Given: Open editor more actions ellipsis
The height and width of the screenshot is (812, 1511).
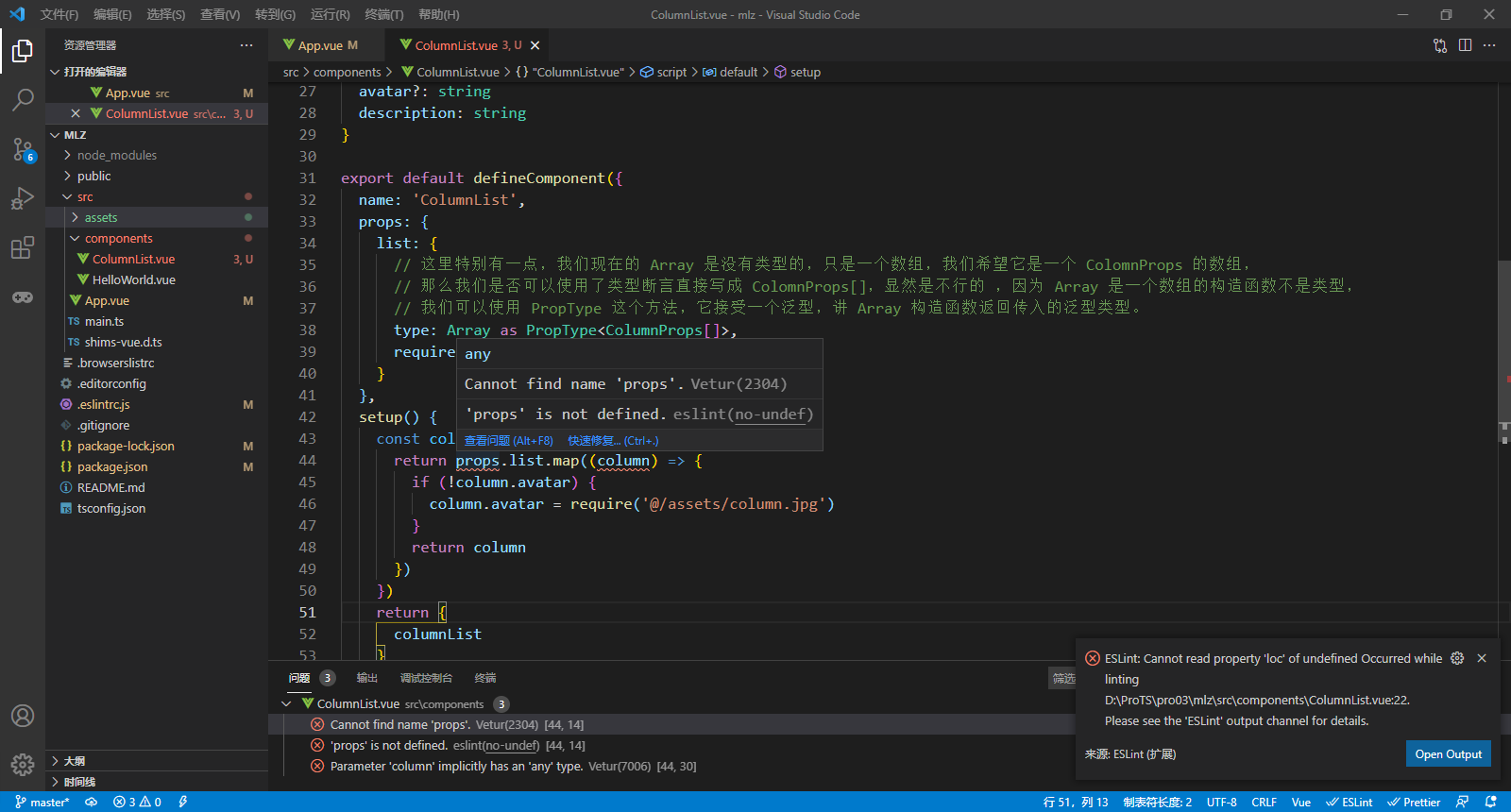Looking at the screenshot, I should coord(1489,45).
